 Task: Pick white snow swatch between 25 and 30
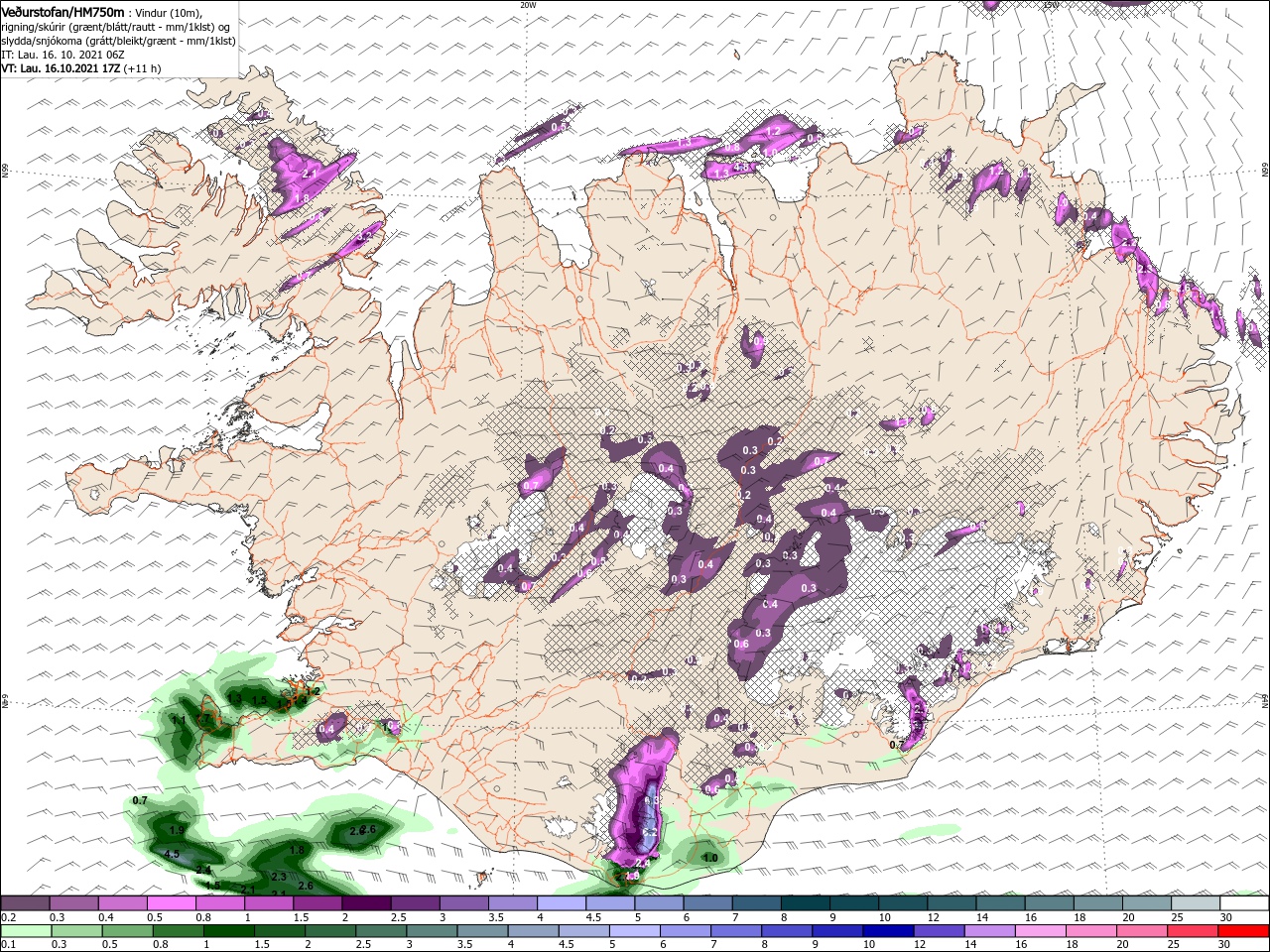pos(1197,903)
